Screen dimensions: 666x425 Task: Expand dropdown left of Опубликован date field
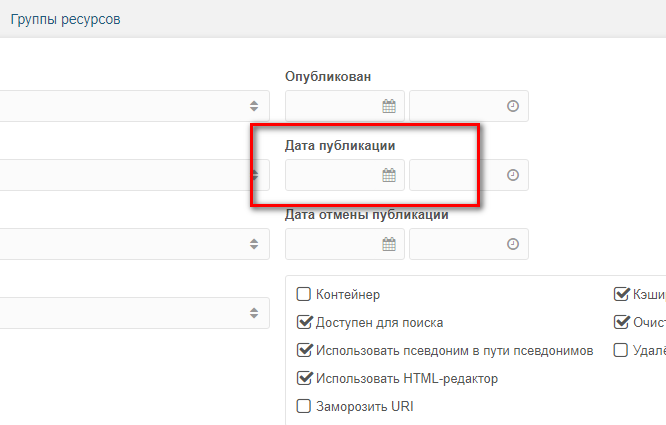coord(254,106)
